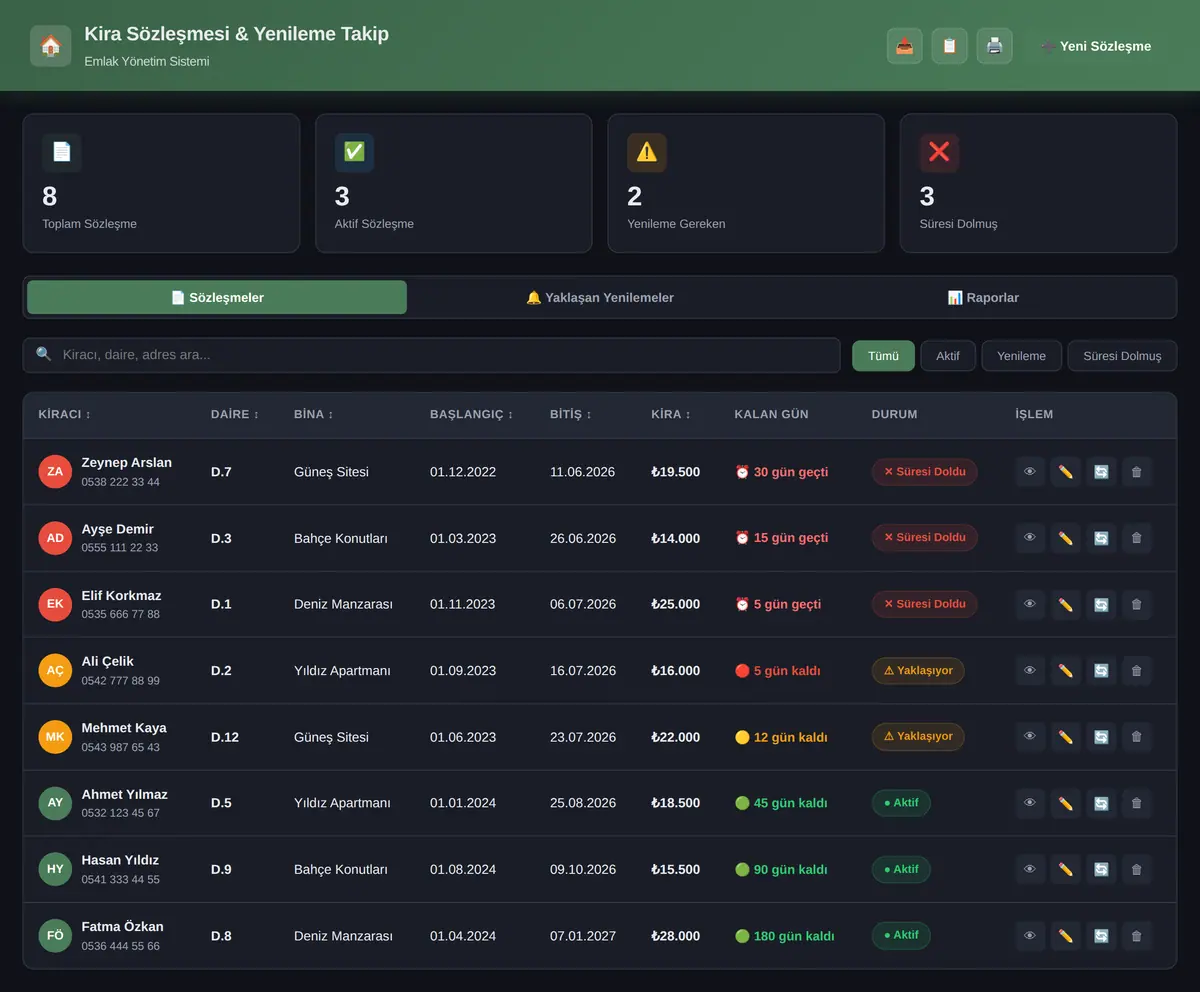
Task: Renew Ahmet Yılmaz's contract
Action: click(1101, 803)
